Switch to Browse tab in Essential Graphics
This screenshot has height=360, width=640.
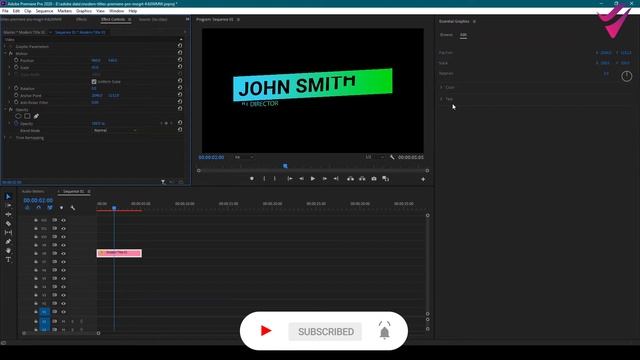[x=446, y=35]
